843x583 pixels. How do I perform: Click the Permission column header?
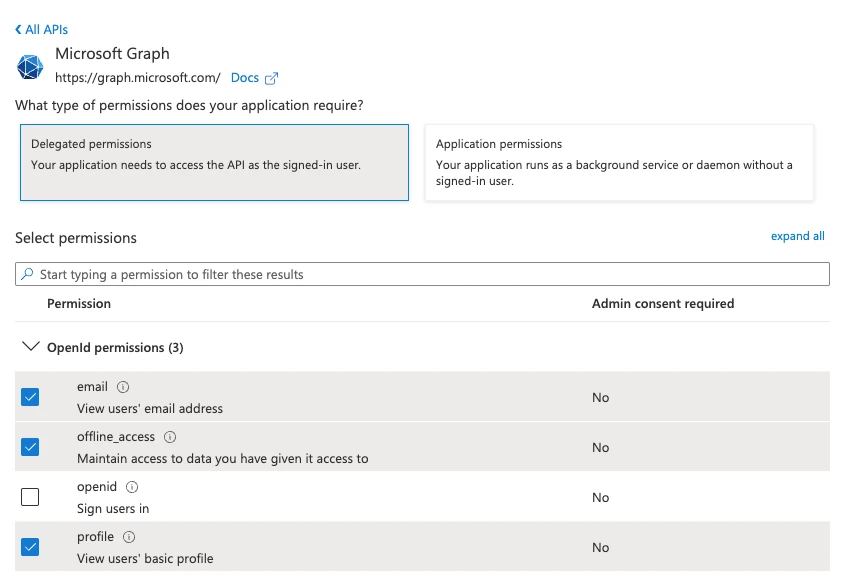[79, 304]
